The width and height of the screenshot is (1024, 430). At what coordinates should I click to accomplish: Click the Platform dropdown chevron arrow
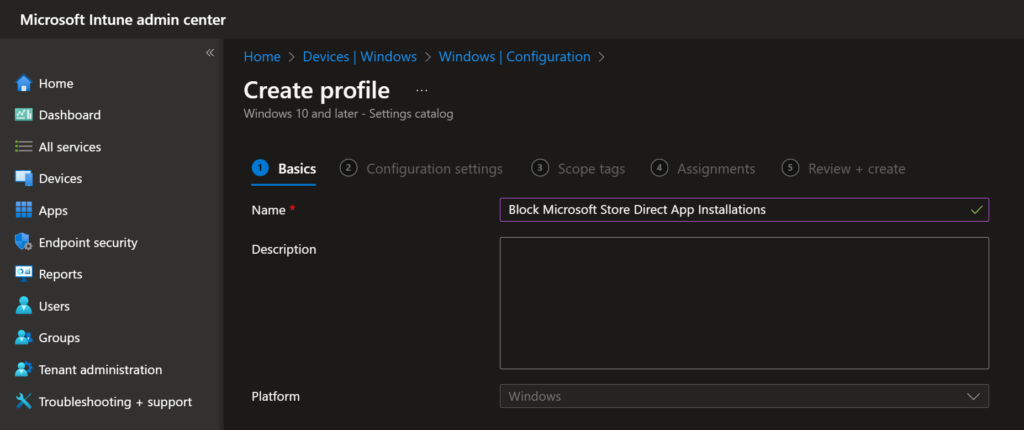973,397
